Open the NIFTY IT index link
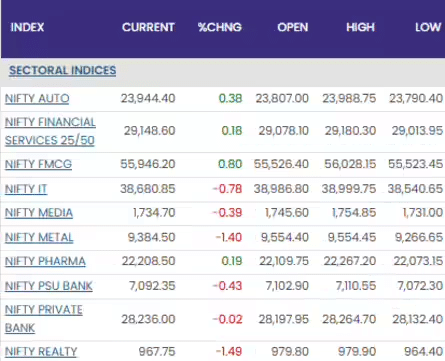Screen dimensions: 445x361 pyautogui.click(x=26, y=189)
